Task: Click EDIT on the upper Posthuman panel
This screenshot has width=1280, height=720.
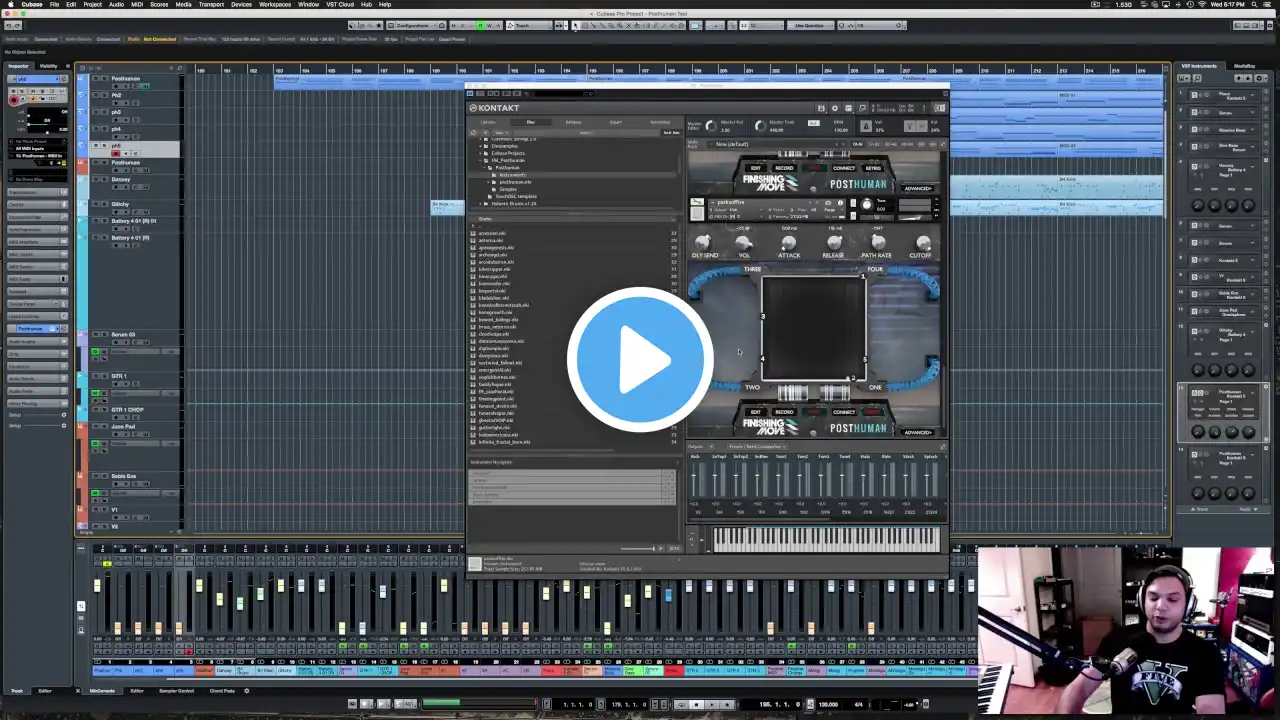Action: [755, 168]
